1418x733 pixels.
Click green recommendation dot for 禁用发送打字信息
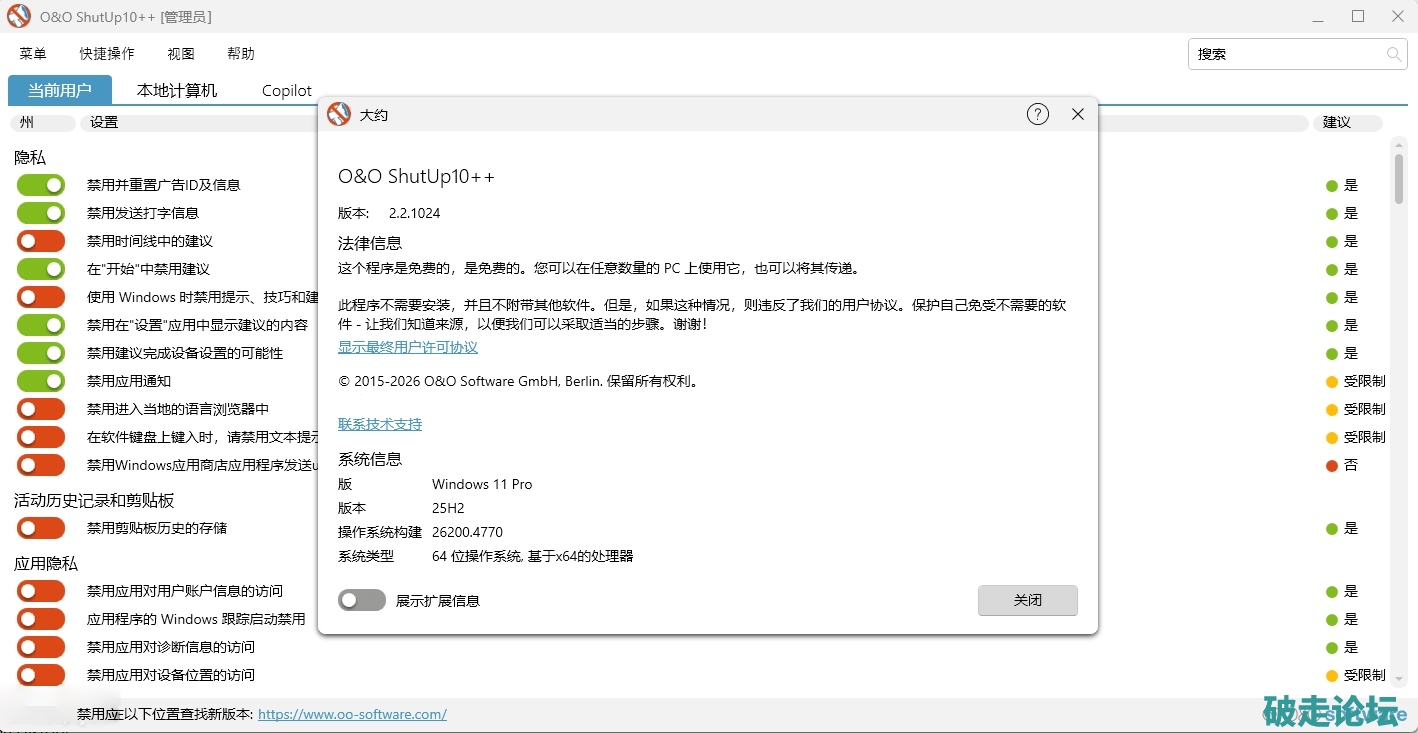(1331, 213)
